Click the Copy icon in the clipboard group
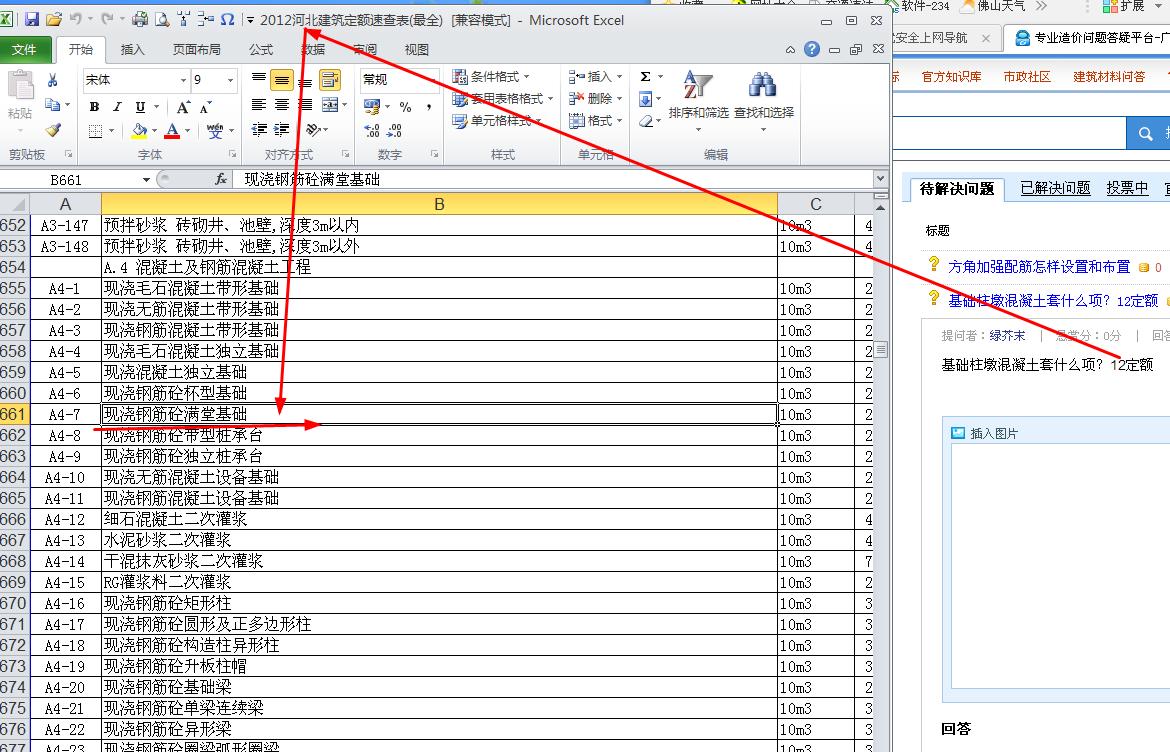The width and height of the screenshot is (1170, 752). coord(52,105)
